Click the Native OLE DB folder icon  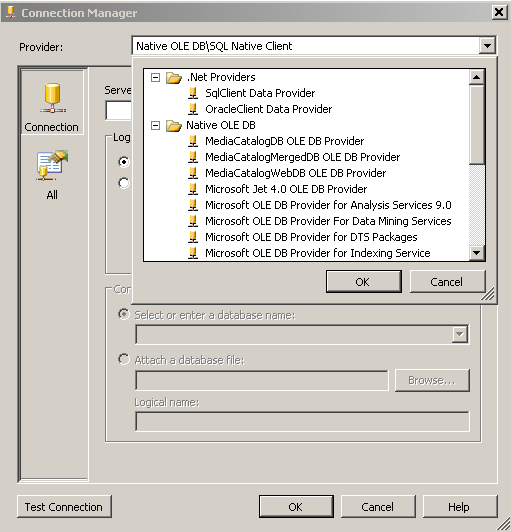(174, 126)
